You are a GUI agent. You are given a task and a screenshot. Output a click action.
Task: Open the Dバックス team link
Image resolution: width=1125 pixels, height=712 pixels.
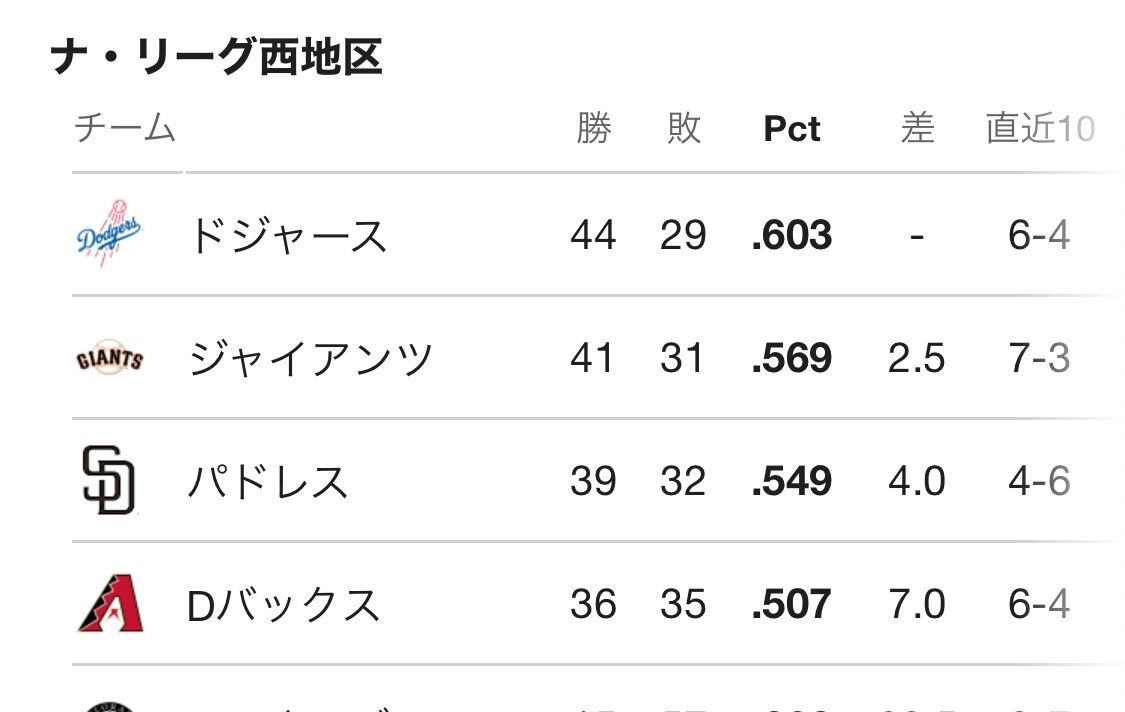(x=283, y=604)
